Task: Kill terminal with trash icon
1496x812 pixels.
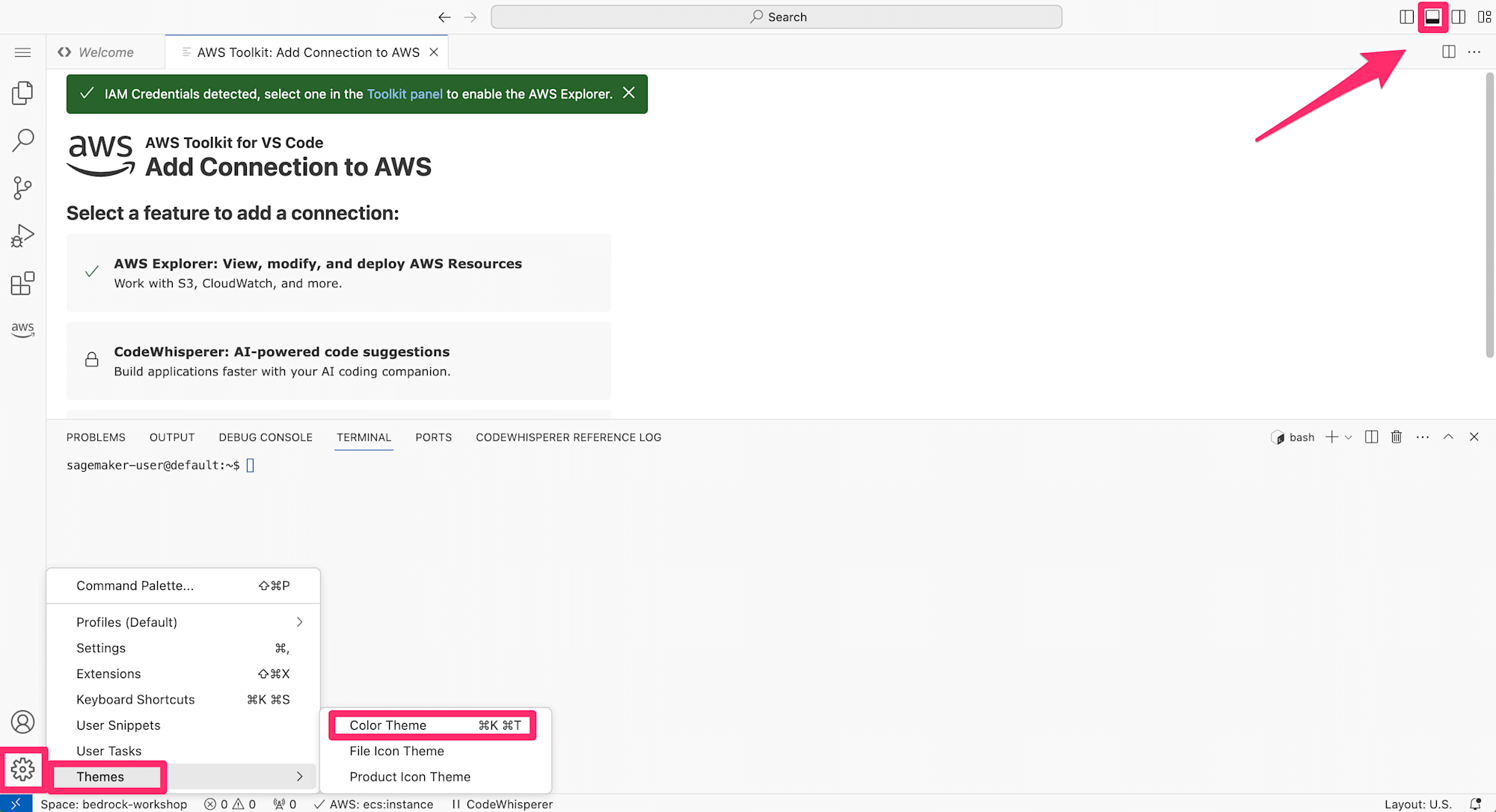Action: point(1396,437)
